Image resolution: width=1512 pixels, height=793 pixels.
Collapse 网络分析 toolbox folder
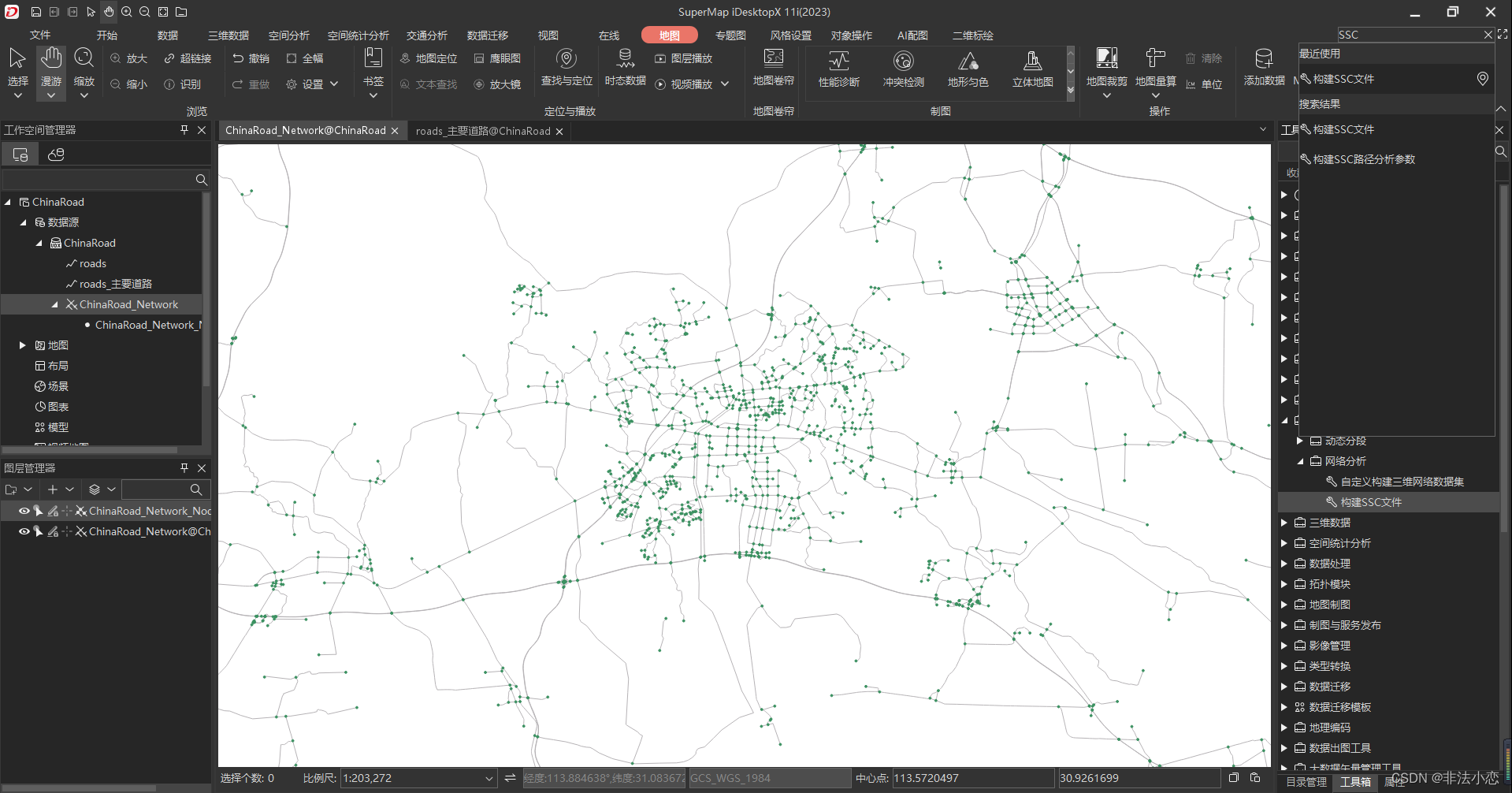pyautogui.click(x=1300, y=461)
